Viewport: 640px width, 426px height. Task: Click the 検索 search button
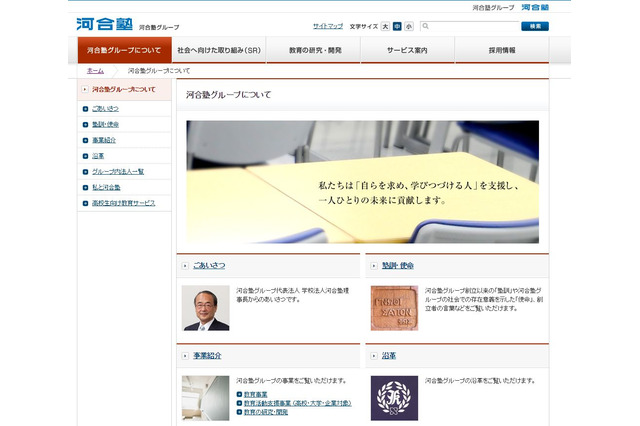click(x=535, y=26)
